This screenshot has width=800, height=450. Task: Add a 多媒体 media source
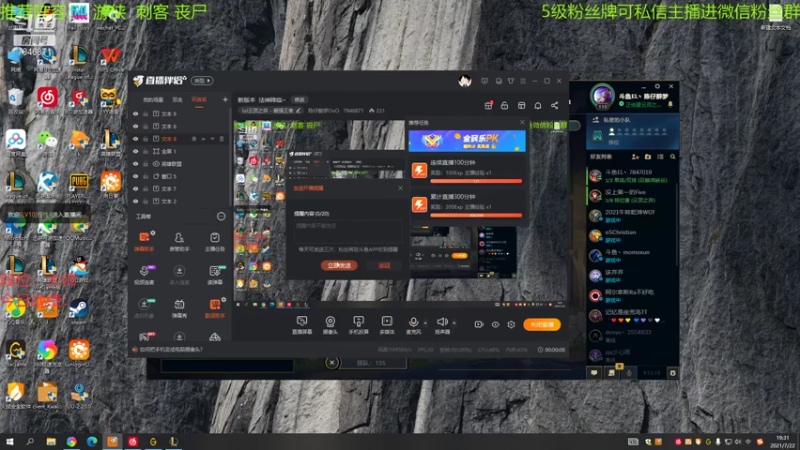[x=387, y=324]
